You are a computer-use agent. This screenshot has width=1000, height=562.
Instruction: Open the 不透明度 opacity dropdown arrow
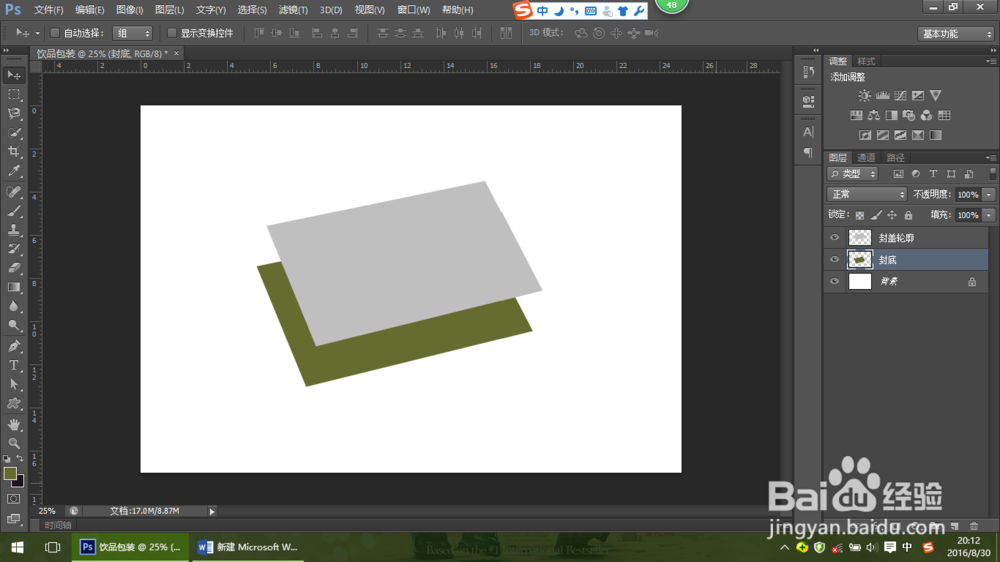[989, 194]
